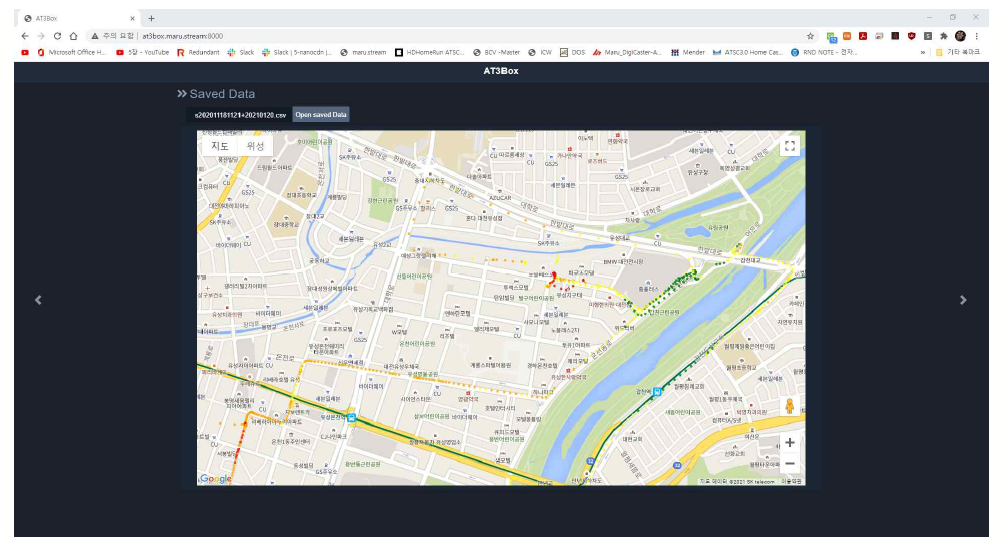
Task: Click the '이용약관' terms link on the map
Action: tap(791, 481)
